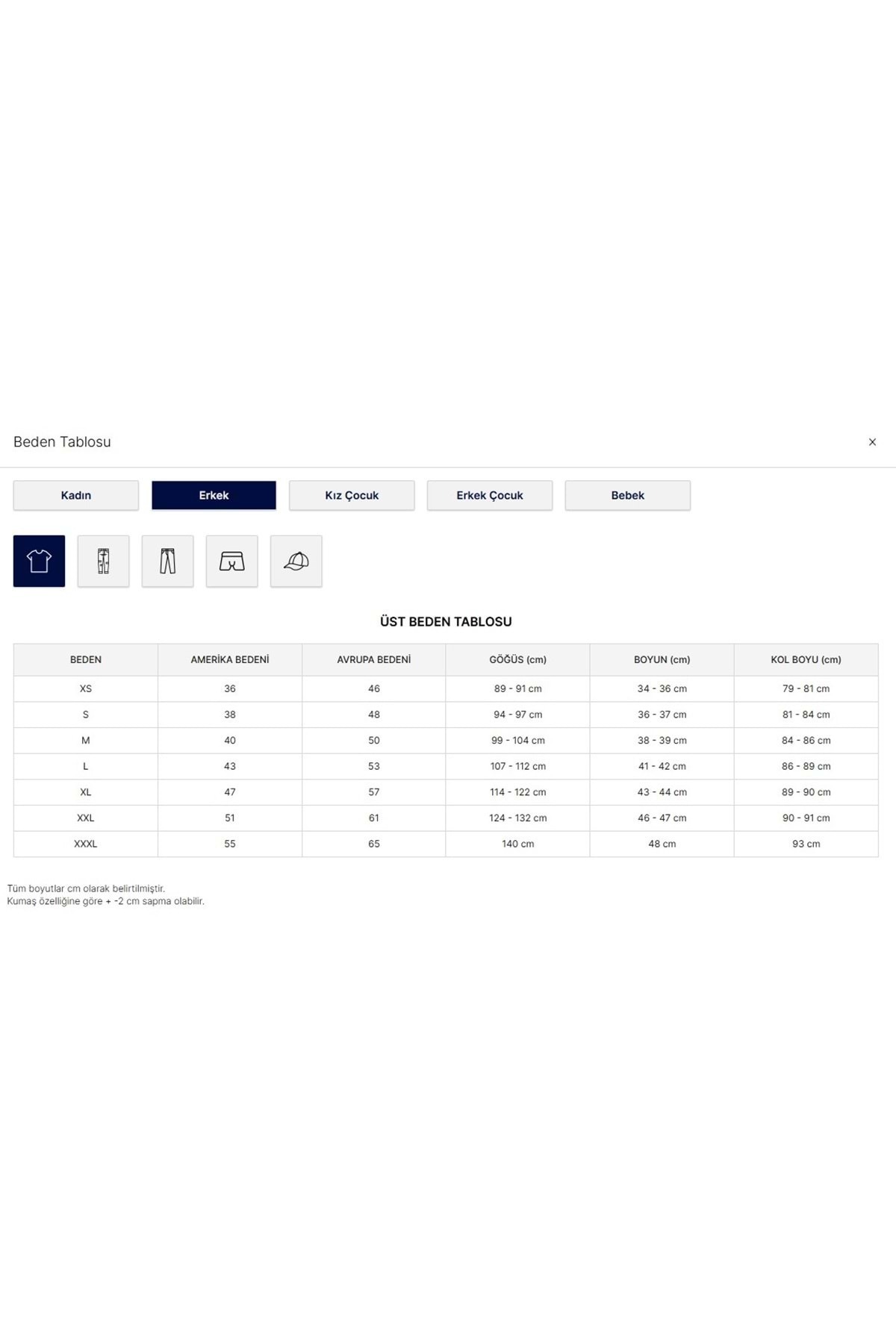Pick the baseball cap accessory icon
The height and width of the screenshot is (1344, 896).
(x=296, y=561)
